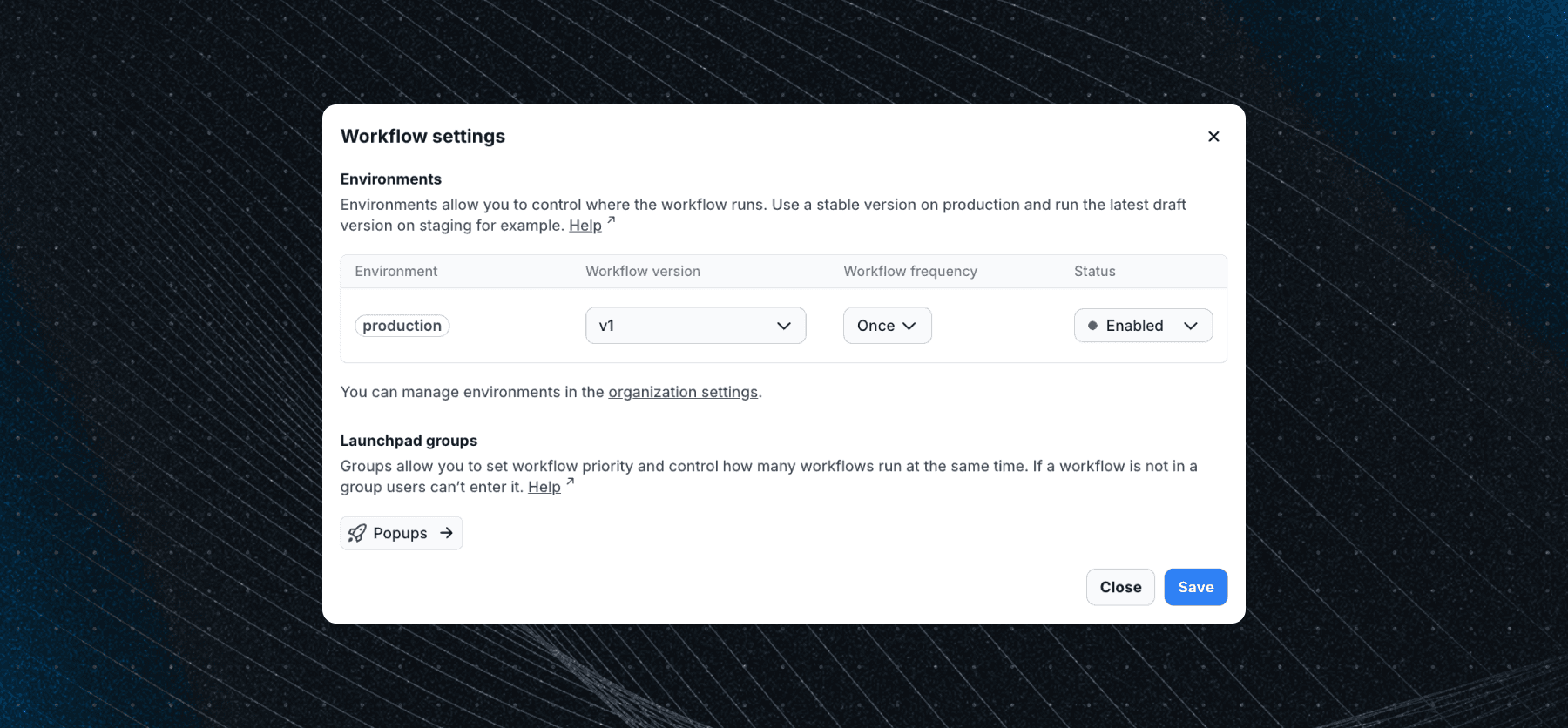The image size is (1568, 728).
Task: Click the arrow icon inside the Popups button
Action: pyautogui.click(x=445, y=532)
